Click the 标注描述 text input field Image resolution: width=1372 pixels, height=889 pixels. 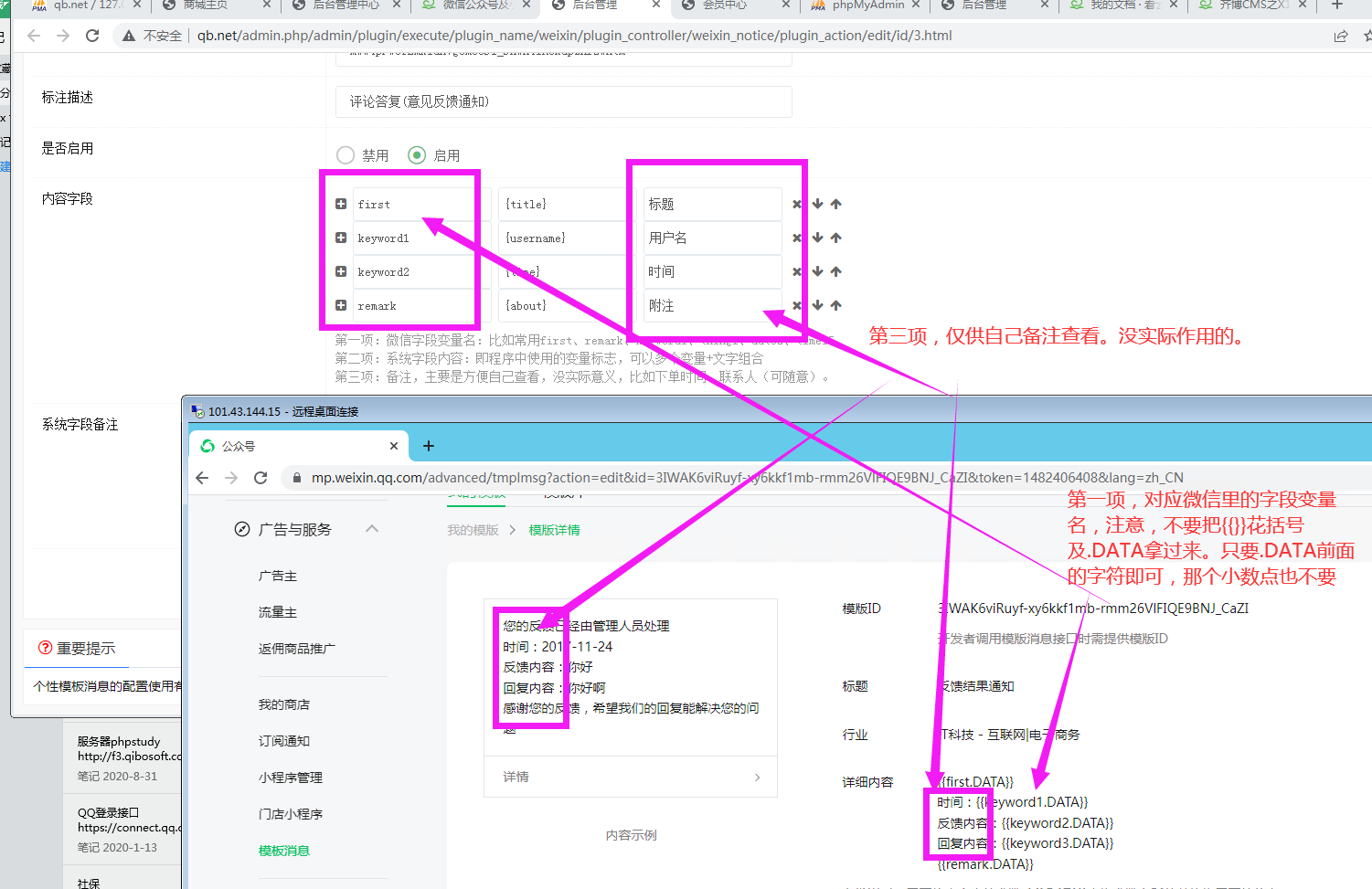(563, 101)
